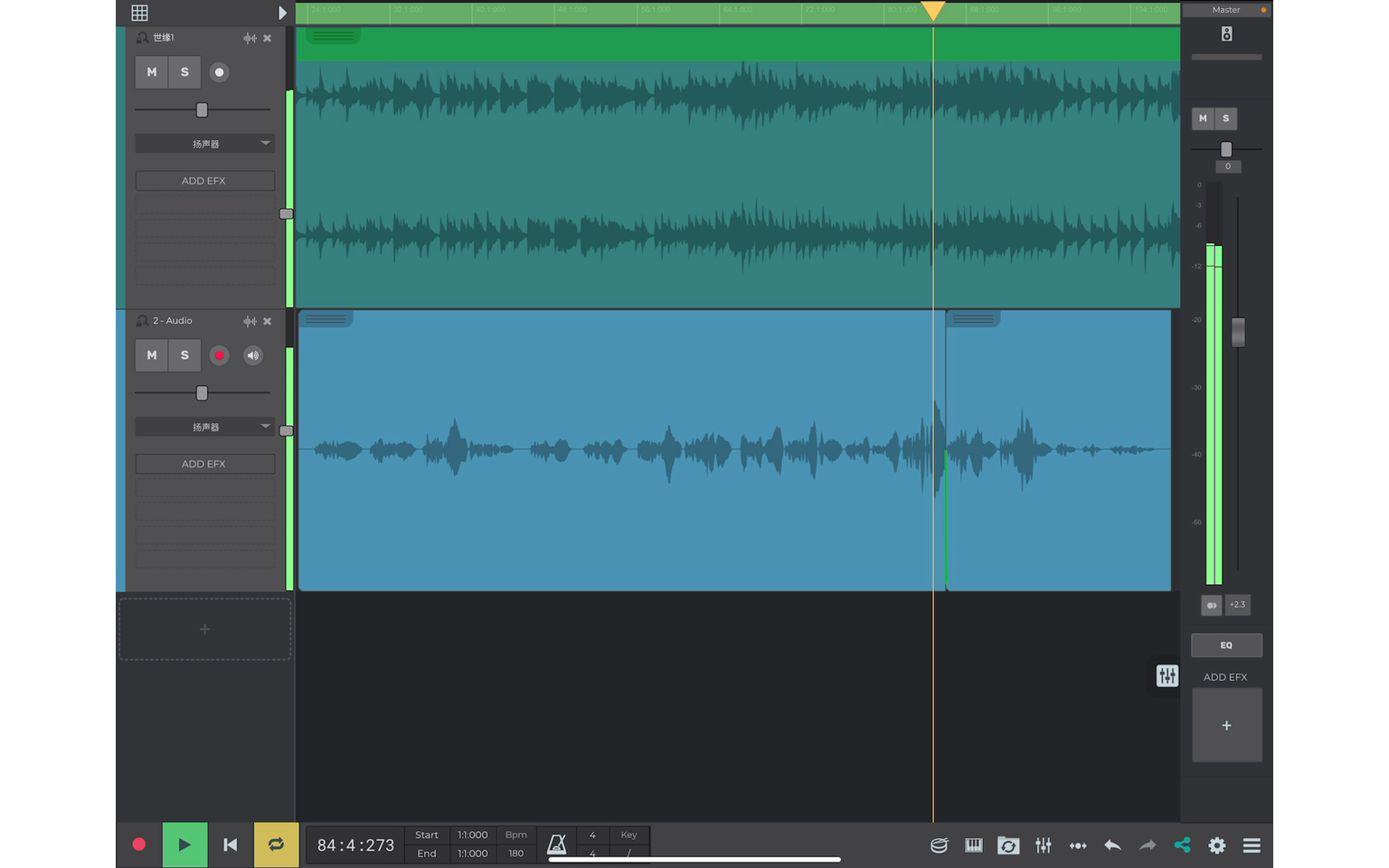Click the volume slider on track 世缘1
Image resolution: width=1389 pixels, height=868 pixels.
pos(202,110)
